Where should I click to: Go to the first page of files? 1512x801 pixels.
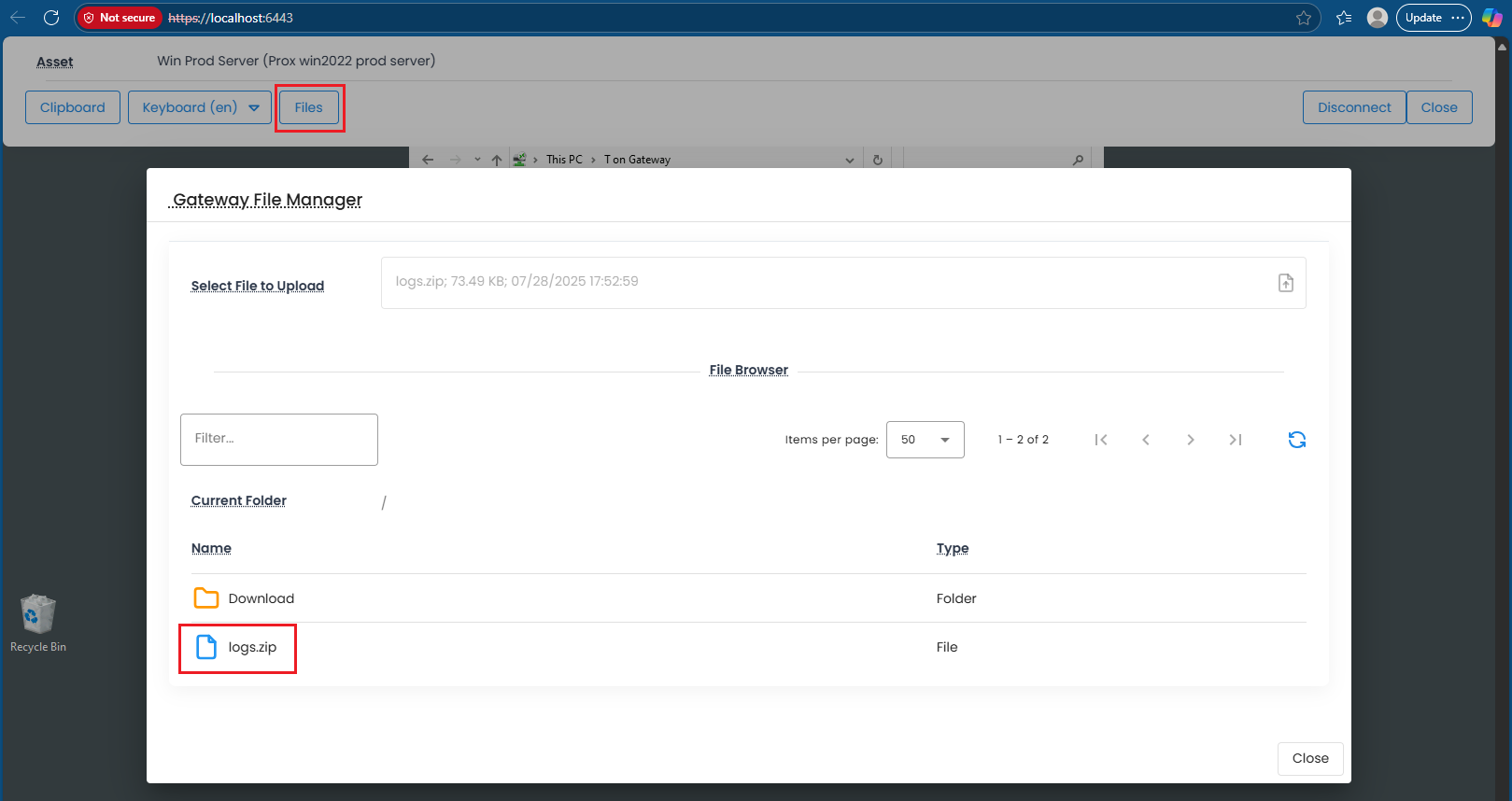tap(1101, 440)
